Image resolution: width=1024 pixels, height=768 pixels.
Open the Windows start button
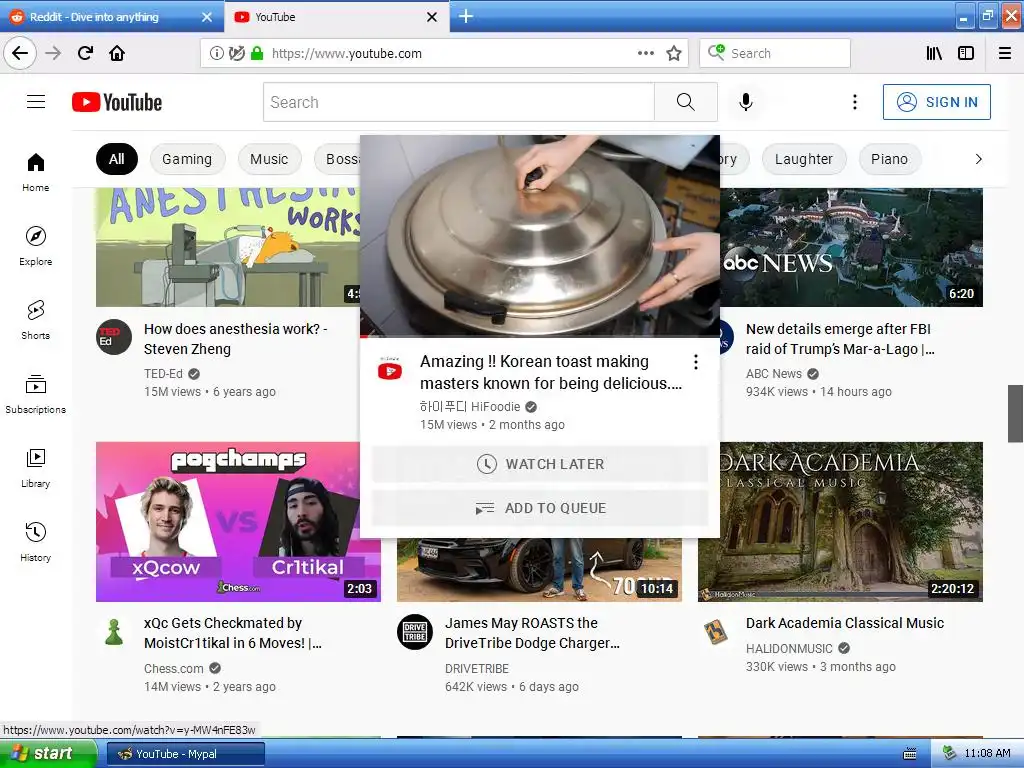pyautogui.click(x=48, y=753)
